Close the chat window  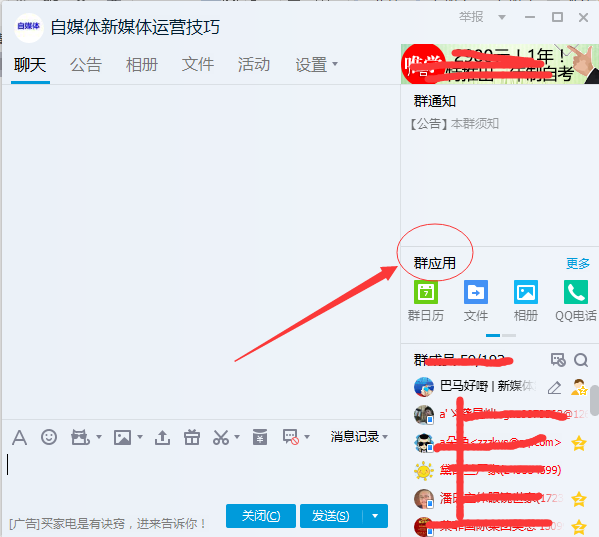click(x=583, y=17)
